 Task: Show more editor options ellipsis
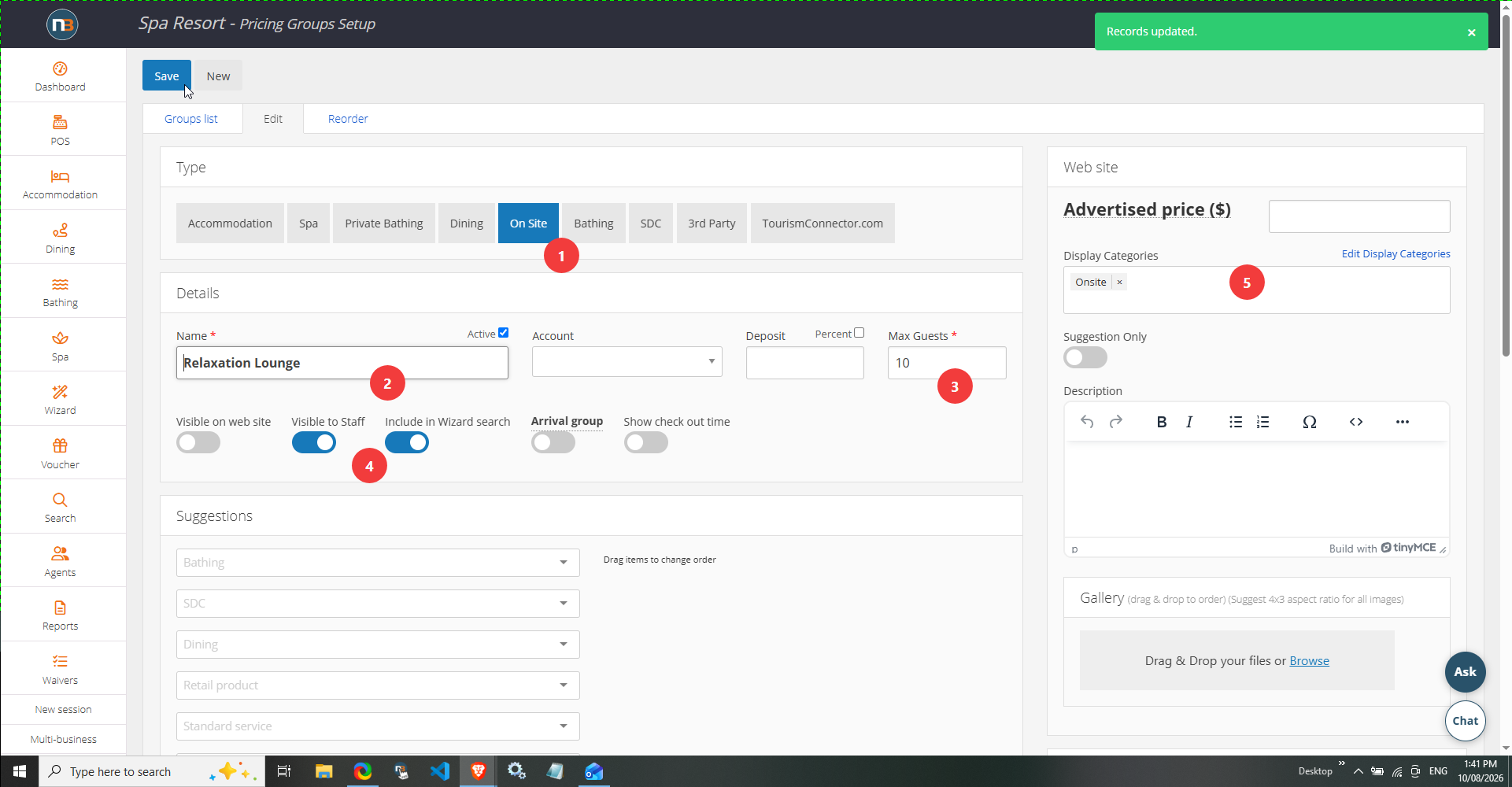(x=1402, y=422)
